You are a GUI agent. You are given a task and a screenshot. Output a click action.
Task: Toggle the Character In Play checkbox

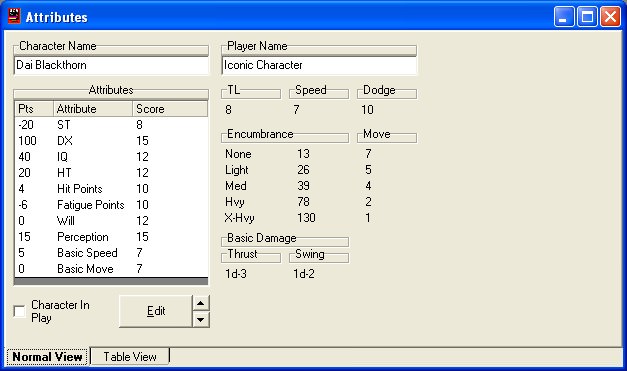coord(19,311)
